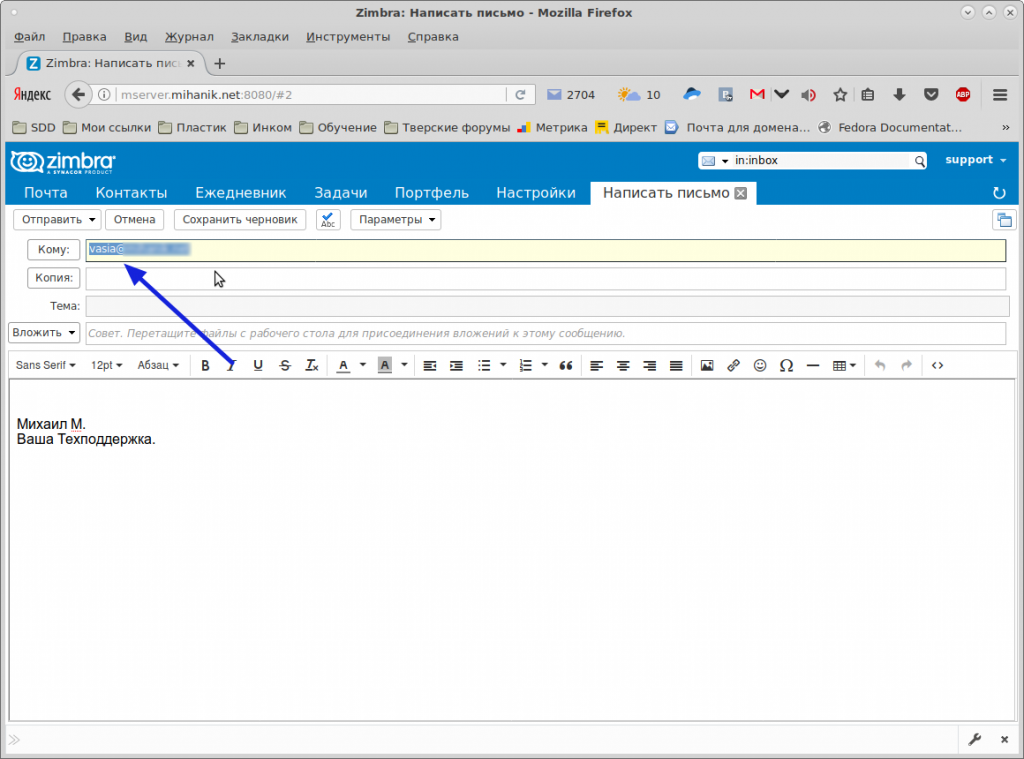Click into the in:inbox search field

point(822,161)
